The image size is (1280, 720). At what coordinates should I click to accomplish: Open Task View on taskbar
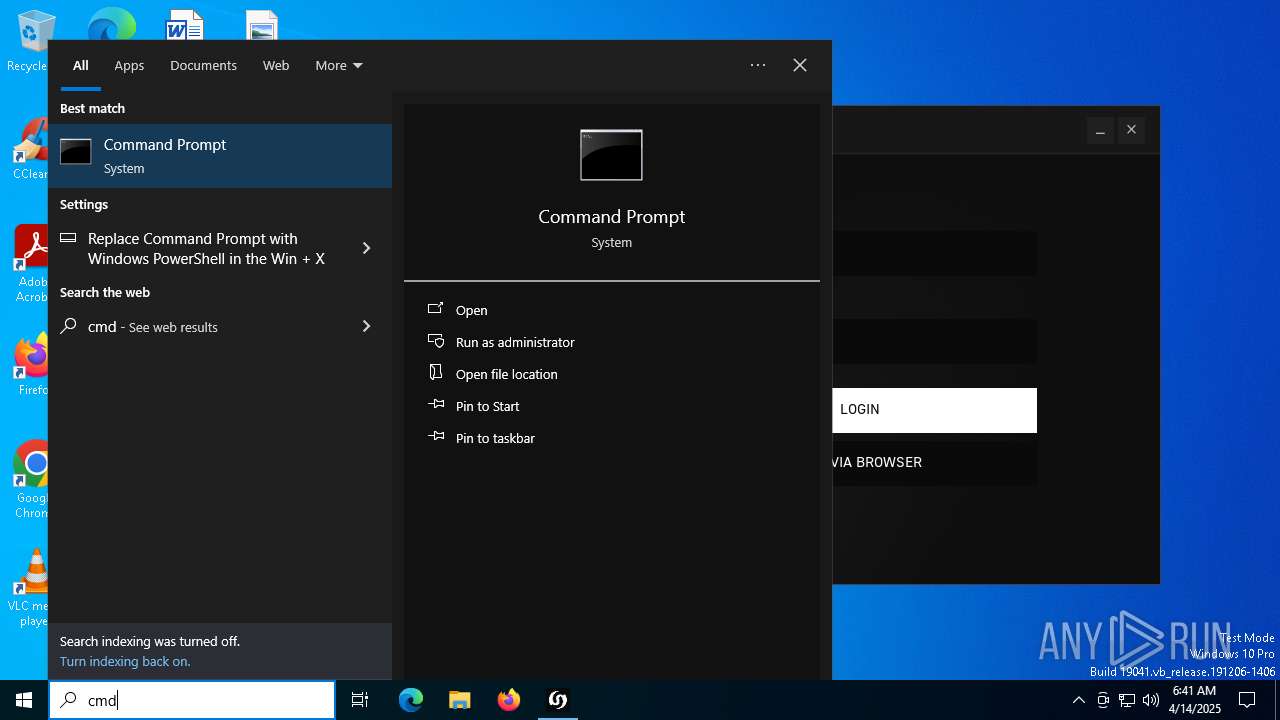click(x=360, y=700)
